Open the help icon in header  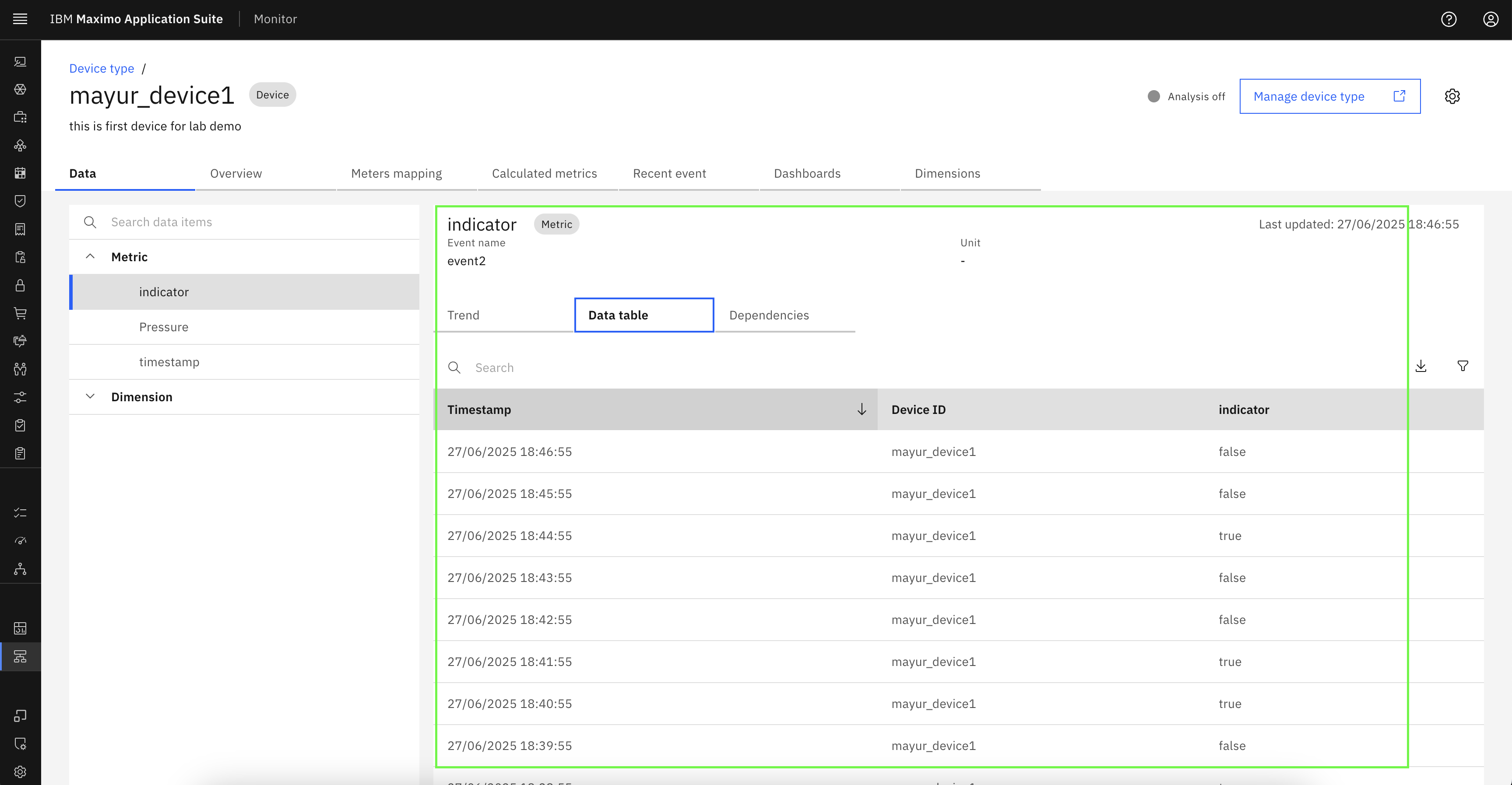(1449, 19)
